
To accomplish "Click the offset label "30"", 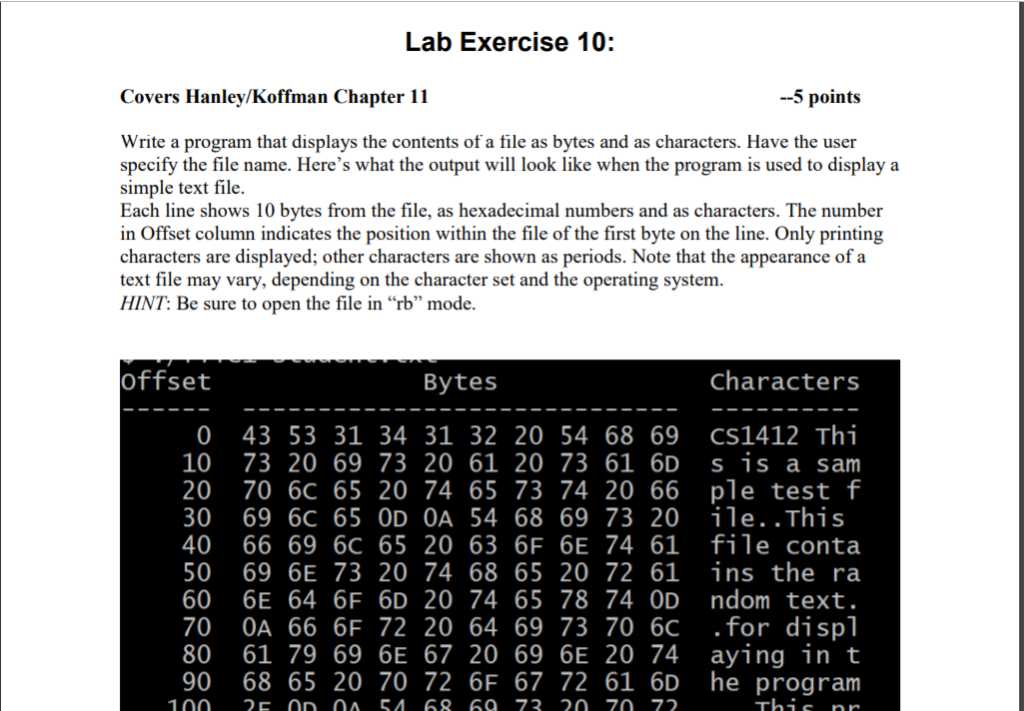I will 197,518.
